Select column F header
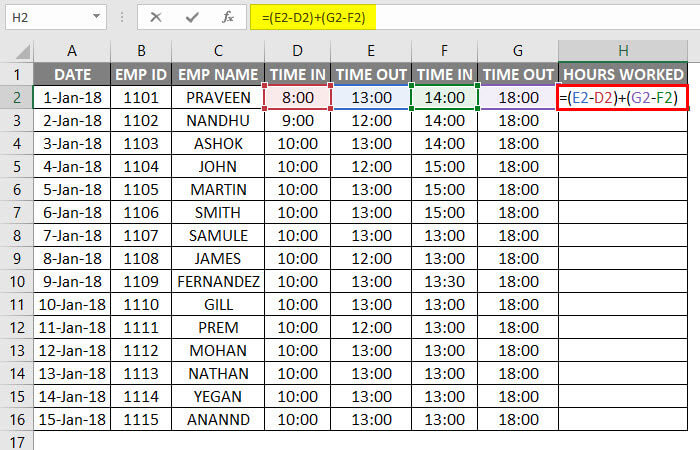 point(444,50)
